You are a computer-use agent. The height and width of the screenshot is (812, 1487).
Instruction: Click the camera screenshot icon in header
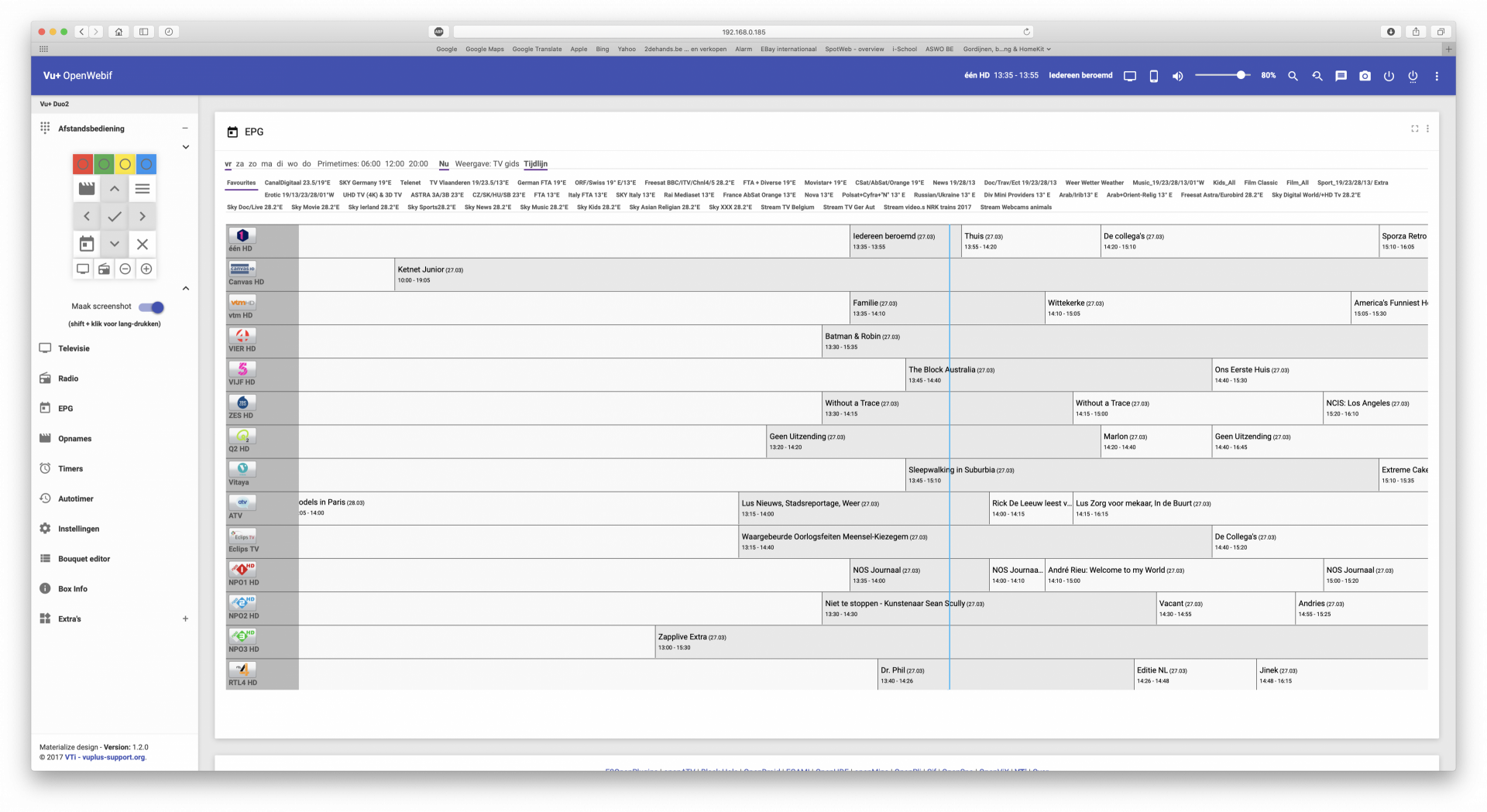point(1365,76)
